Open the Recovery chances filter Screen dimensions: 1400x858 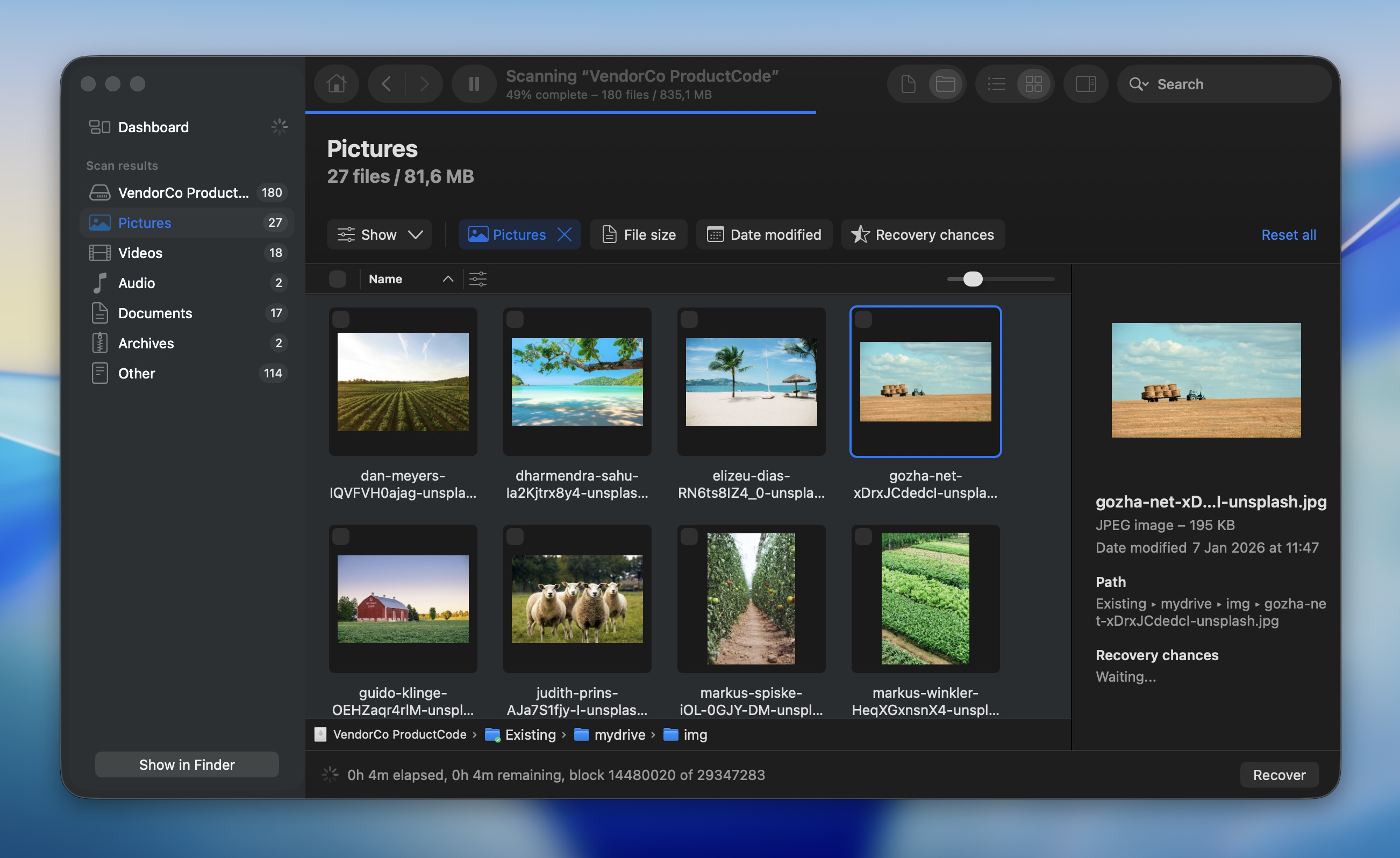pyautogui.click(x=923, y=235)
